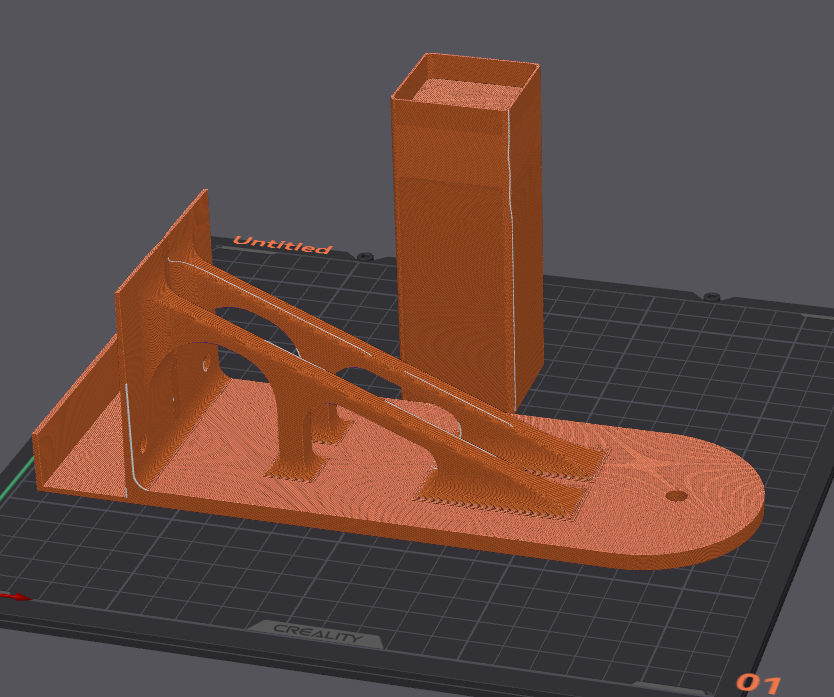The image size is (834, 697).
Task: Click the second clip tab on the top edge
Action: tap(712, 296)
